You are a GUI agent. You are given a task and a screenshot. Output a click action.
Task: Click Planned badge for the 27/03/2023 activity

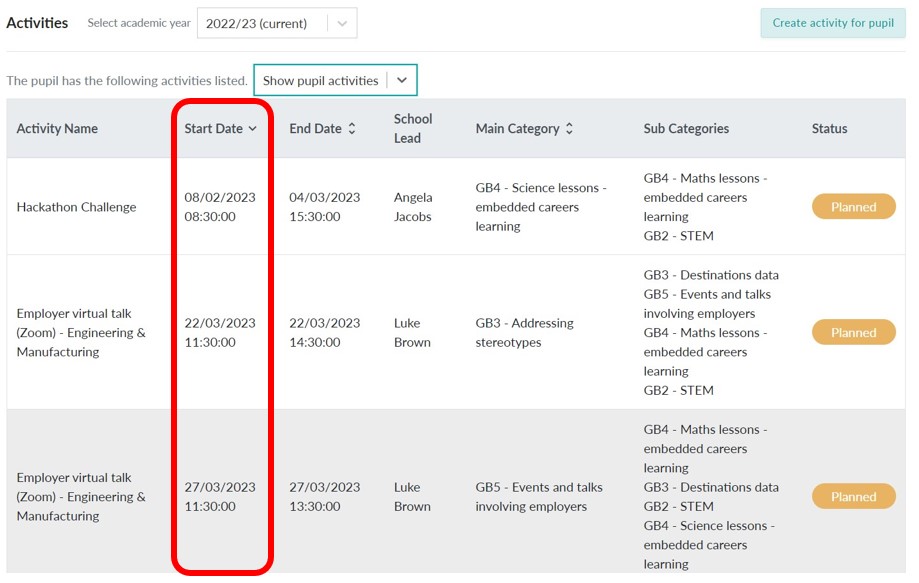coord(853,497)
